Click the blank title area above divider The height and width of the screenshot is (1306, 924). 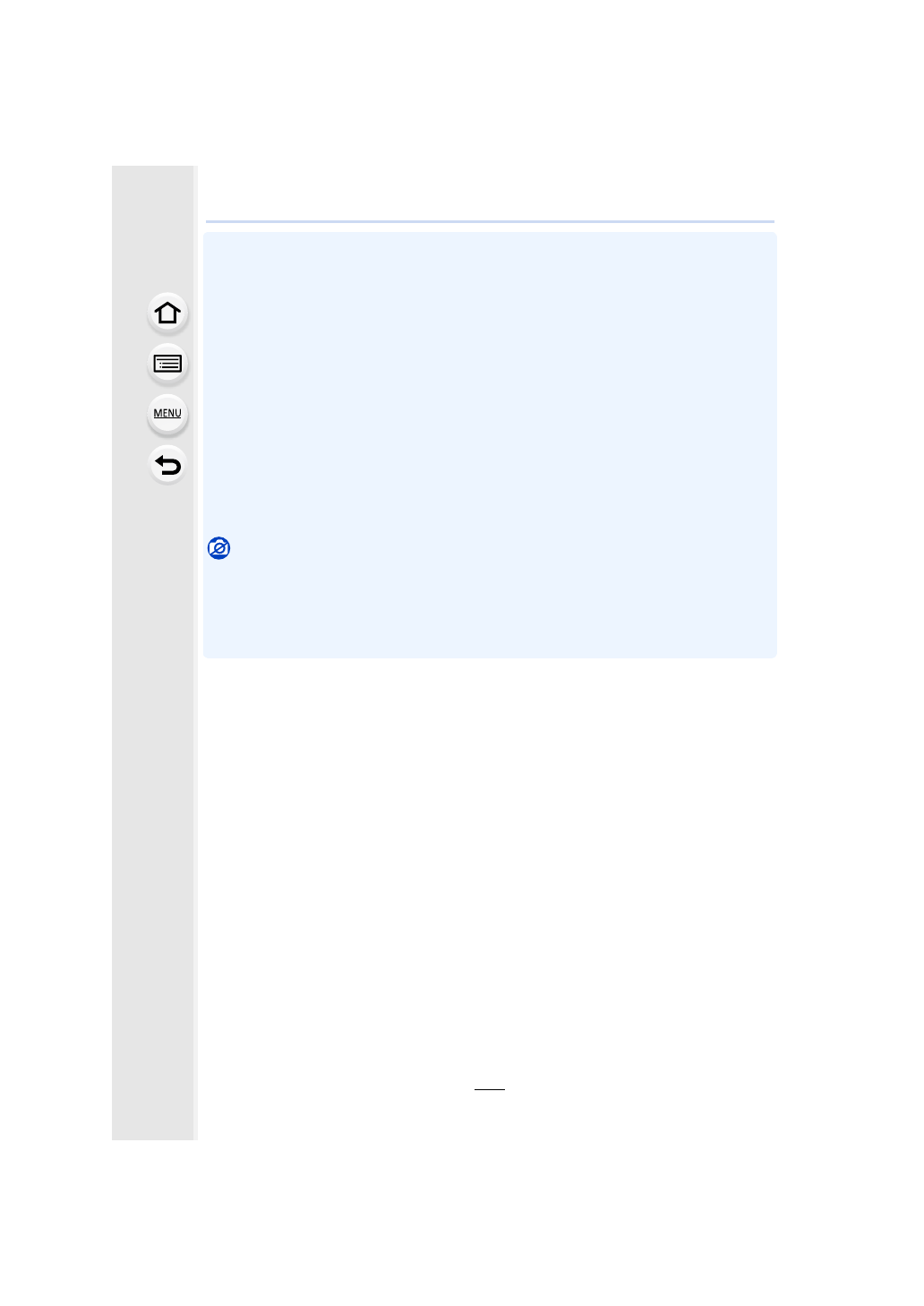click(x=490, y=193)
